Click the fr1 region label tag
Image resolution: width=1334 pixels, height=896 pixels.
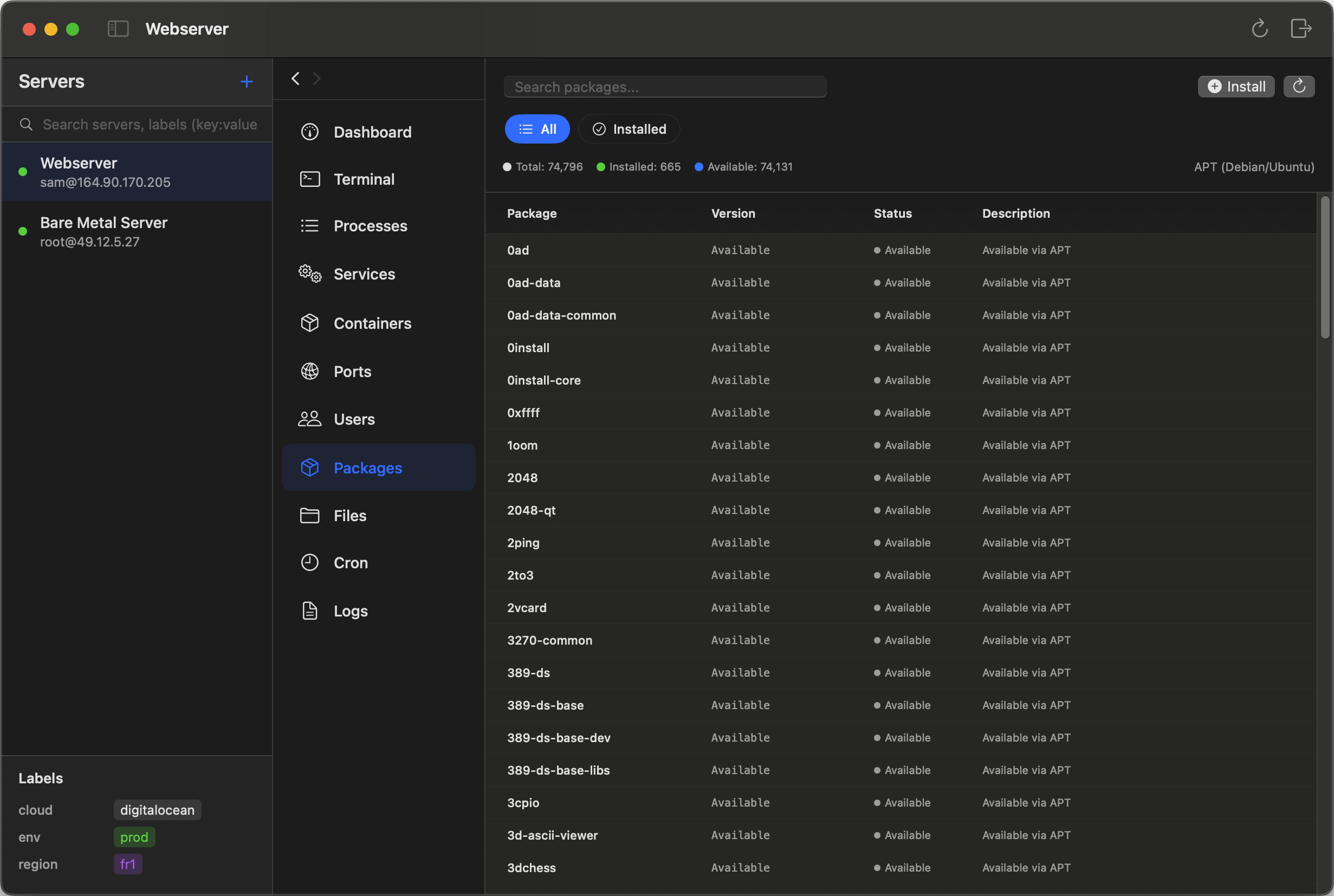point(128,864)
